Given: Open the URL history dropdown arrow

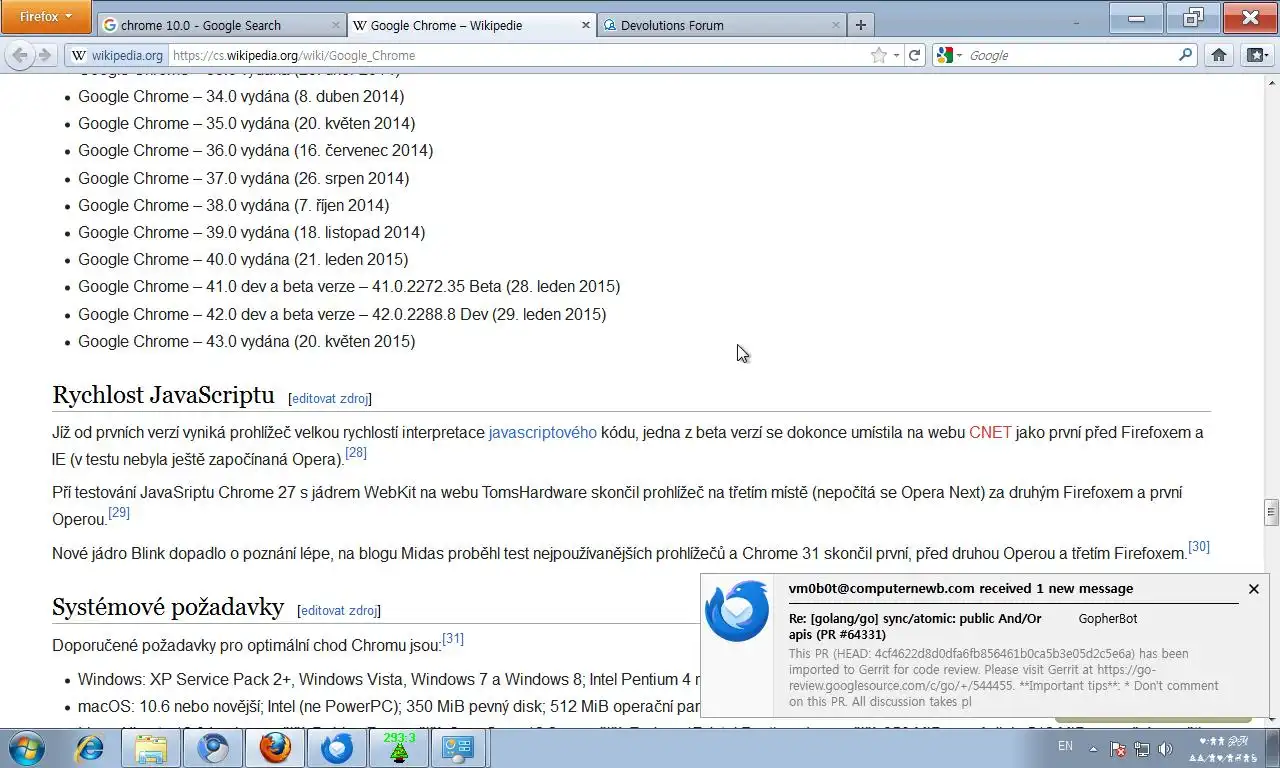Looking at the screenshot, I should tap(896, 55).
